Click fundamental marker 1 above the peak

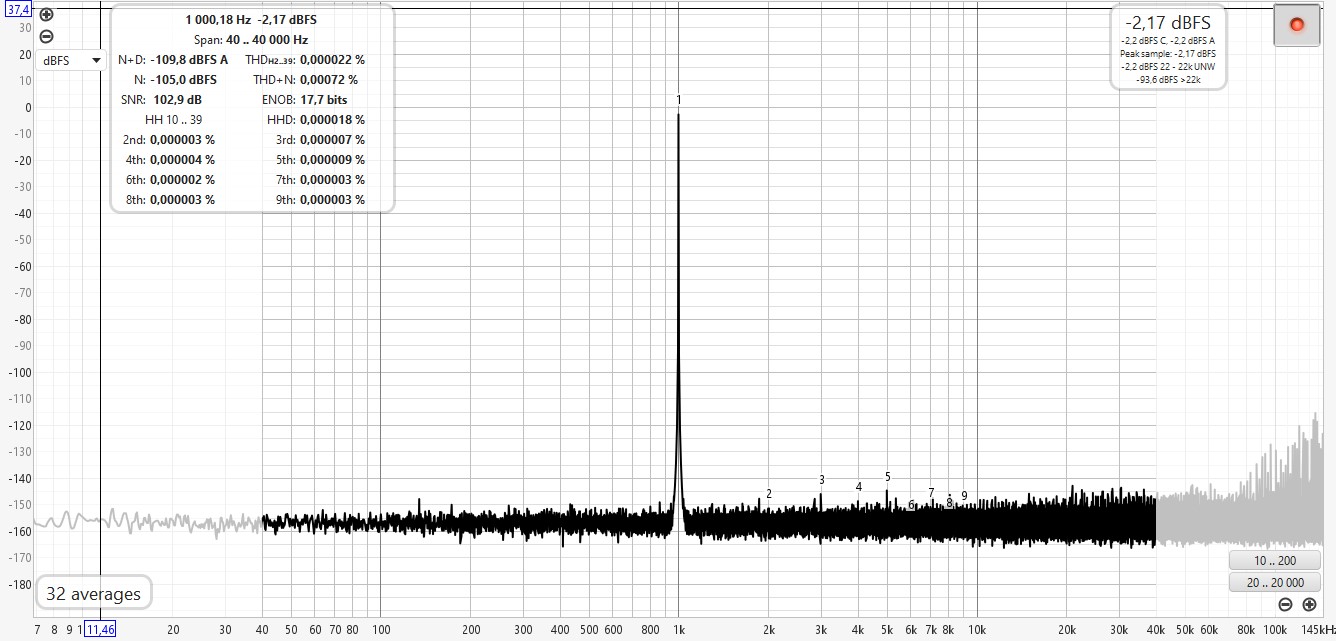pos(678,100)
